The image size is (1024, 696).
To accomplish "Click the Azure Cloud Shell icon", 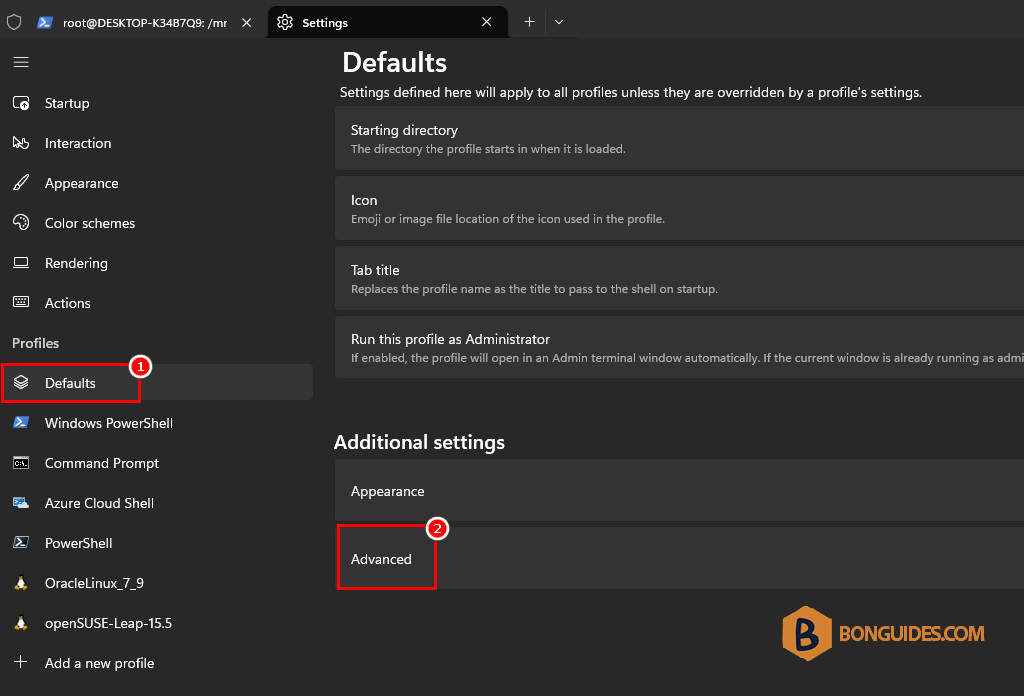I will [21, 503].
